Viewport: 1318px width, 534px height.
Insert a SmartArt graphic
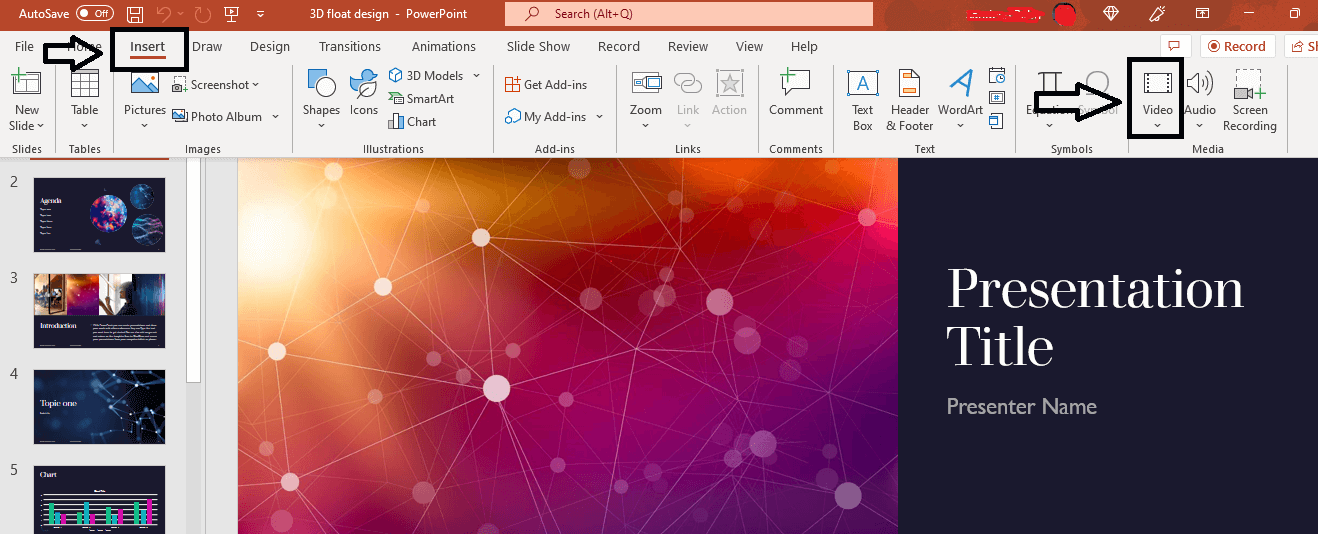421,99
